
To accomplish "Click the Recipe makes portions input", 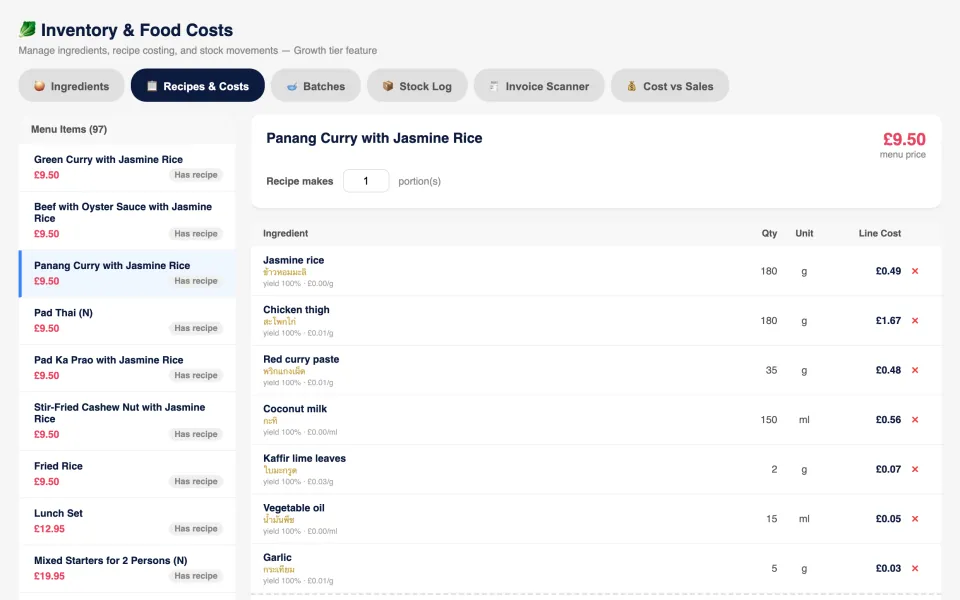I will tap(366, 181).
